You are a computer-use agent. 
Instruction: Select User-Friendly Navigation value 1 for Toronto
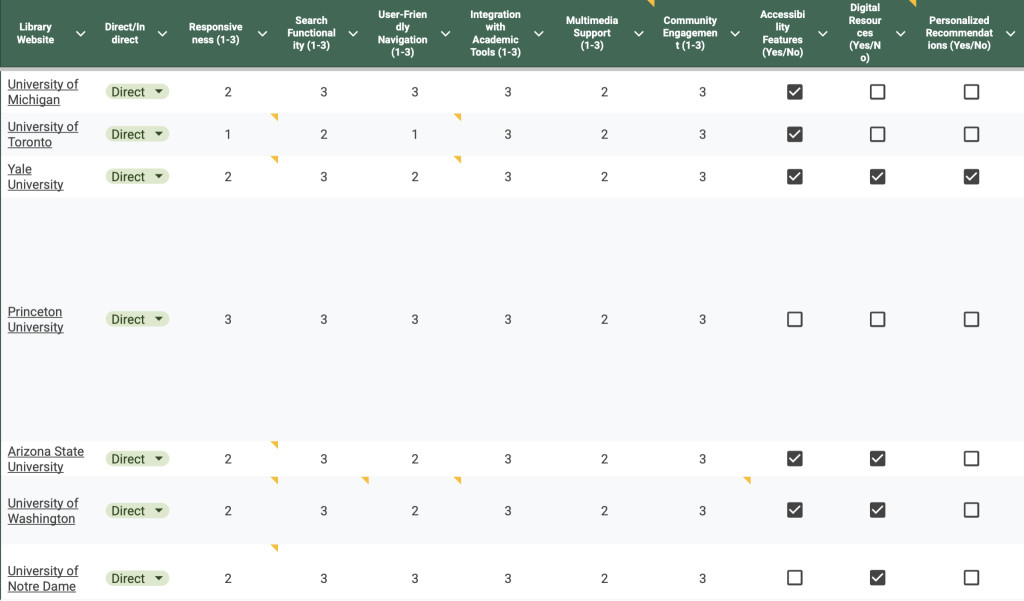415,135
